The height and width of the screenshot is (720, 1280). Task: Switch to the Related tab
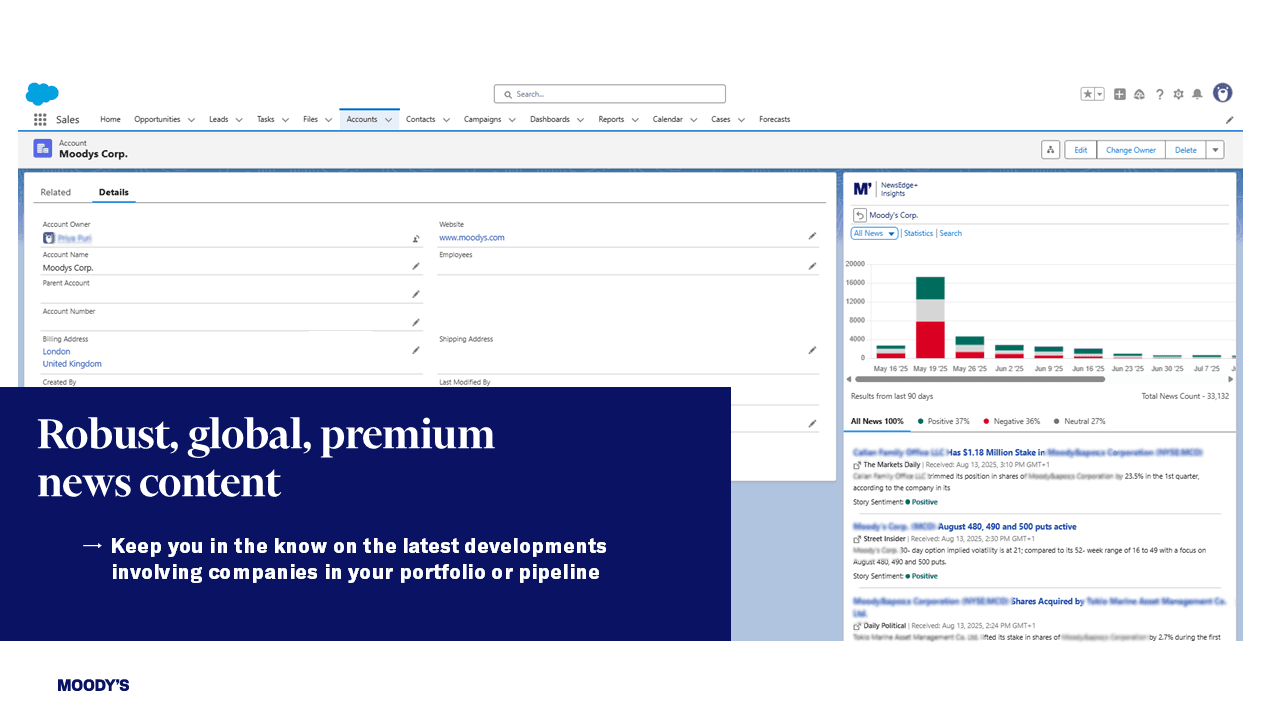click(x=56, y=192)
